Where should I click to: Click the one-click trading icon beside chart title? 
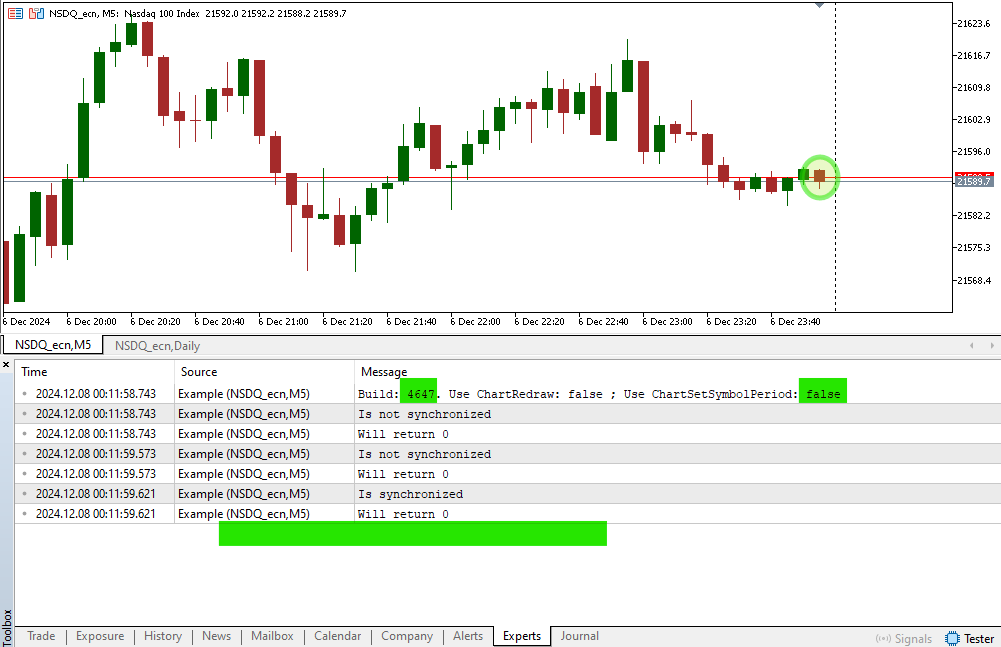36,13
